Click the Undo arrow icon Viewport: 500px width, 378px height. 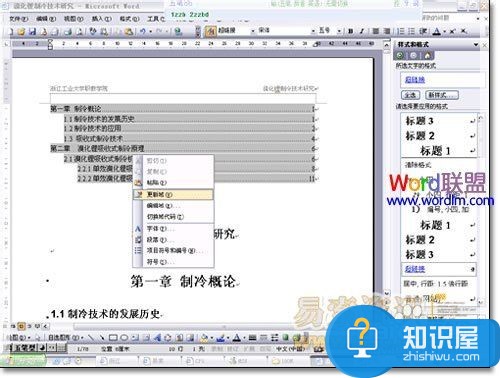[x=143, y=32]
